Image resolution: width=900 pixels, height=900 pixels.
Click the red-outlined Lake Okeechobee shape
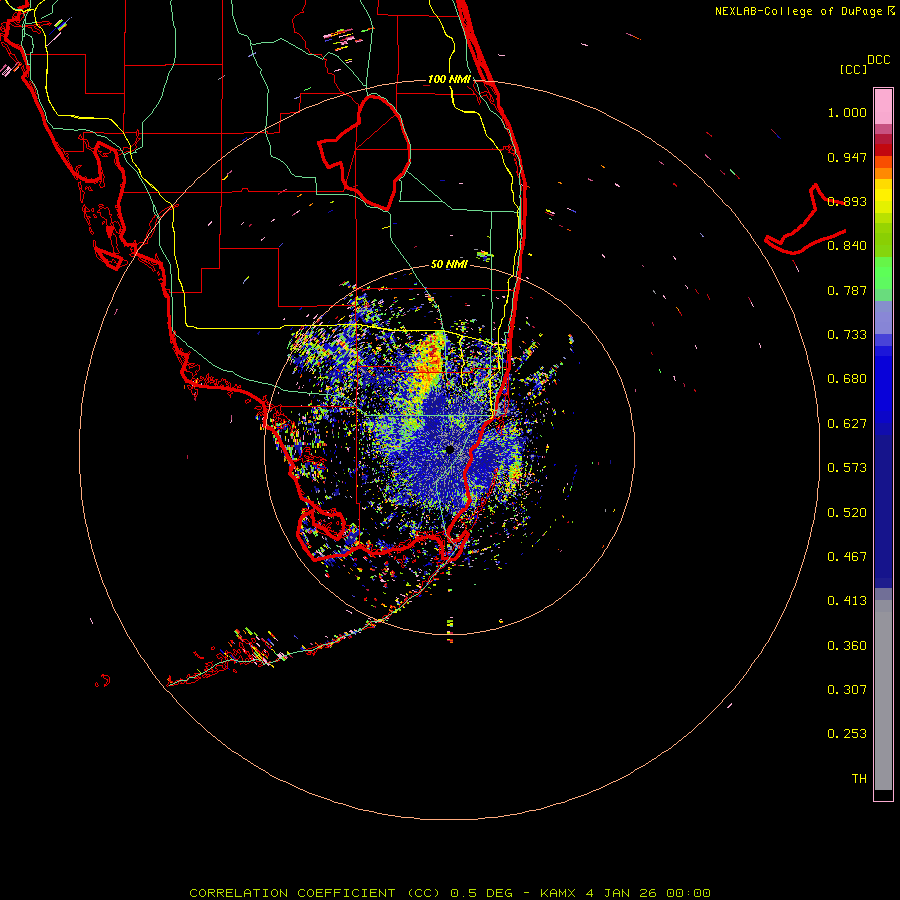(x=364, y=152)
